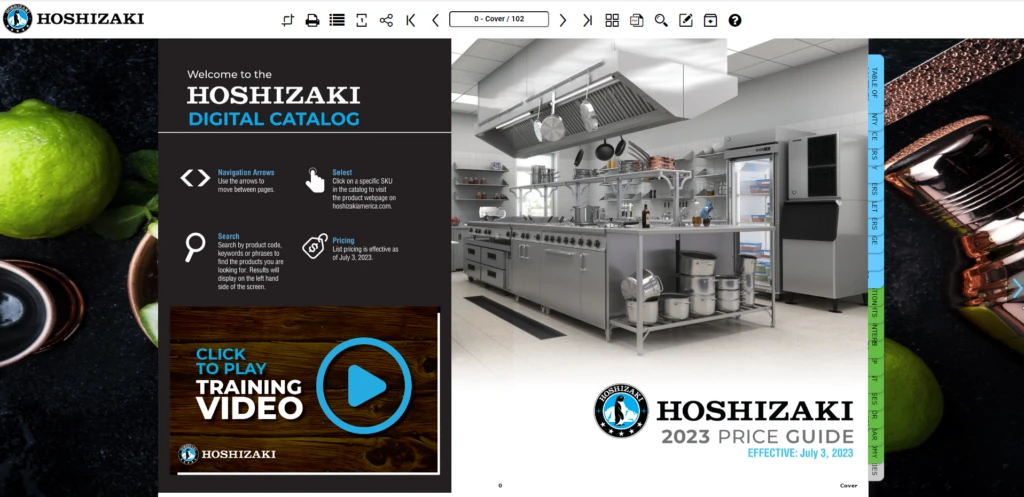Click the crop/clip page tool icon

click(288, 20)
